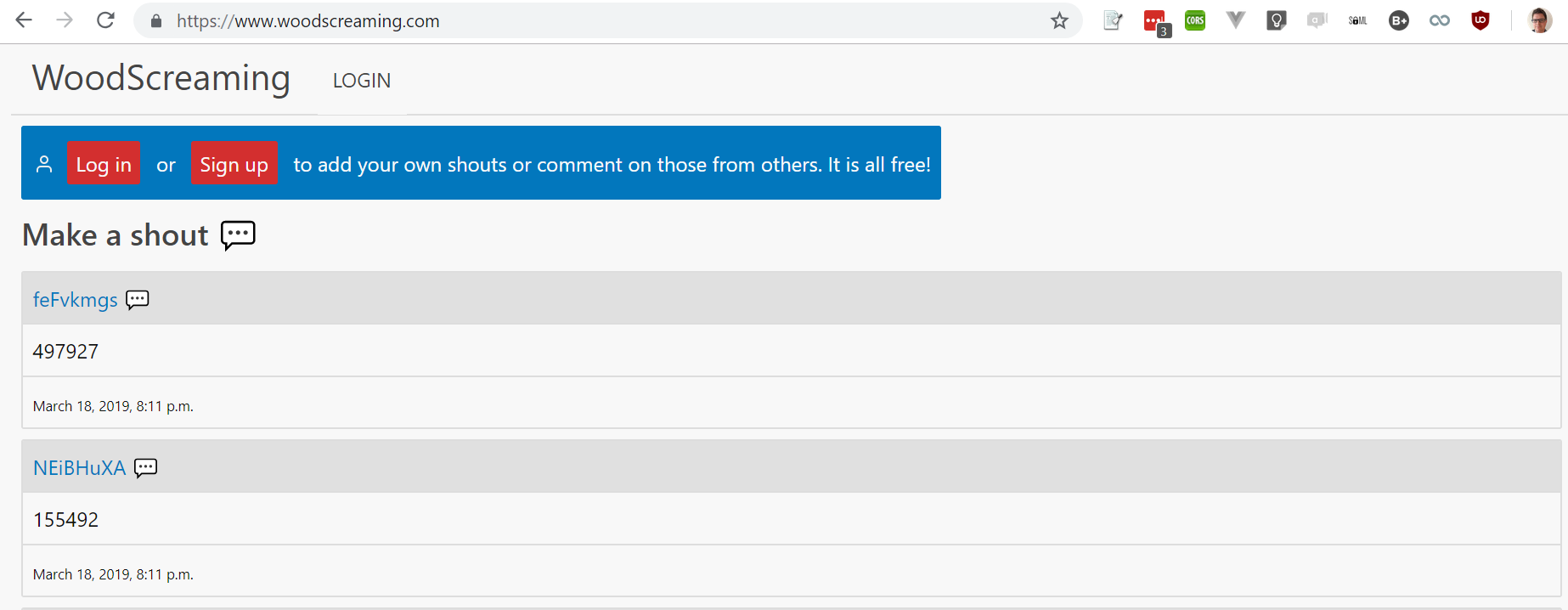Click the speech bubble next to Make a shout
The image size is (1568, 610).
(238, 234)
